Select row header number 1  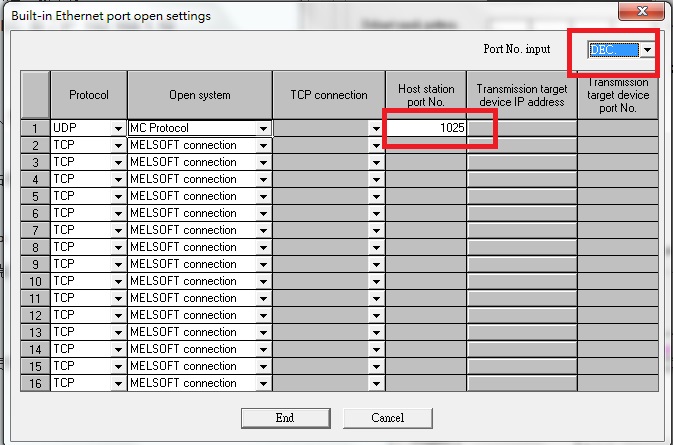(x=34, y=129)
